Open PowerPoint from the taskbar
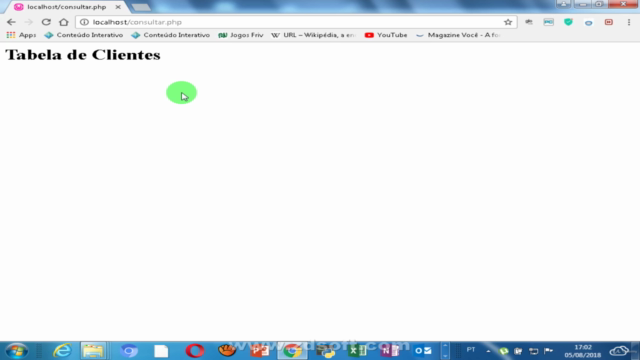Viewport: 640px width, 360px height. 260,351
